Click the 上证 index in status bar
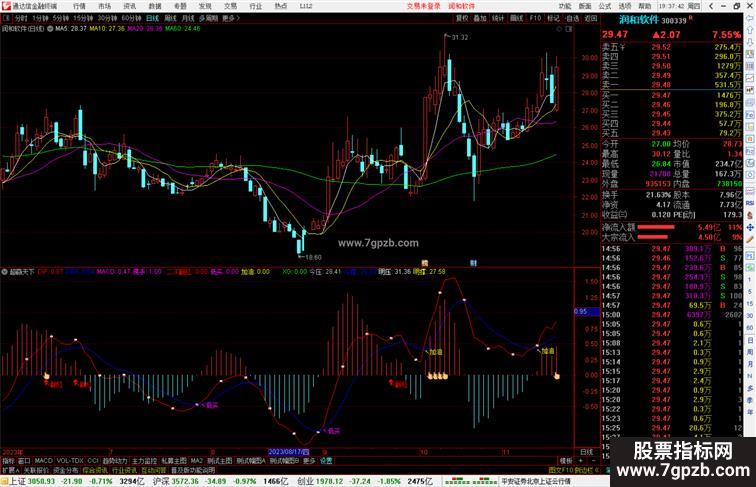 click(17, 481)
